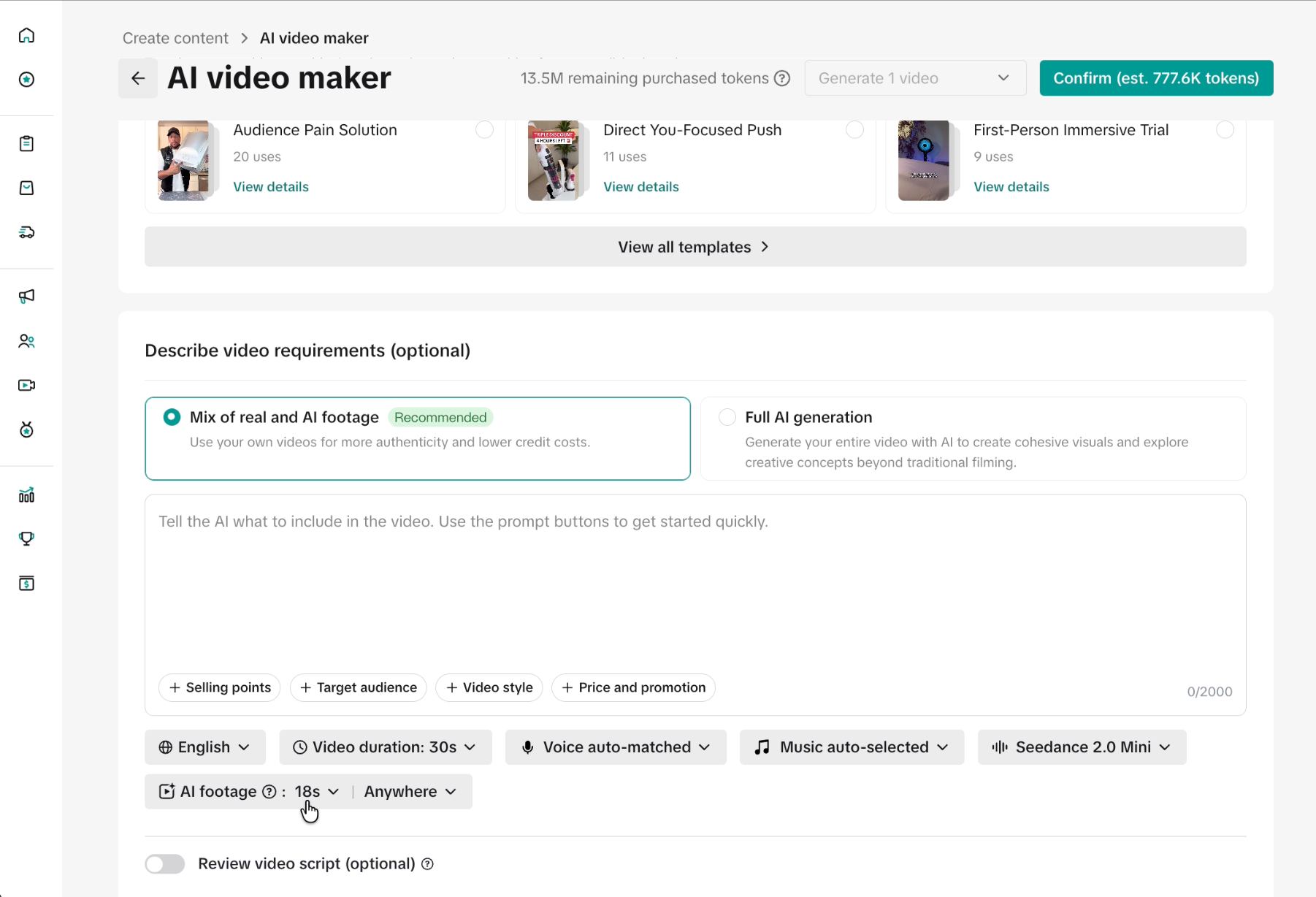
Task: Click Confirm (est. 777.6K tokens) button
Action: (x=1156, y=78)
